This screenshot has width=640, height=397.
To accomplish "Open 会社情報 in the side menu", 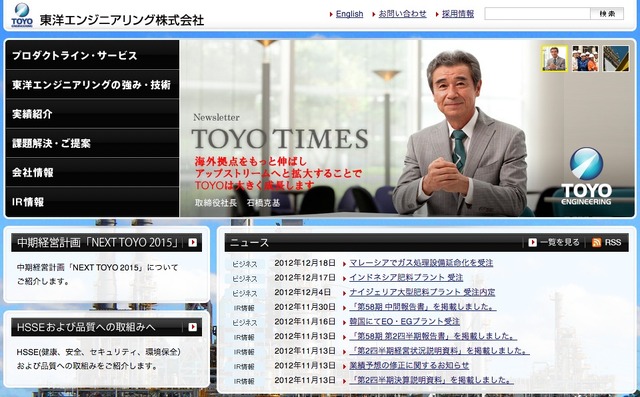I will (x=92, y=173).
